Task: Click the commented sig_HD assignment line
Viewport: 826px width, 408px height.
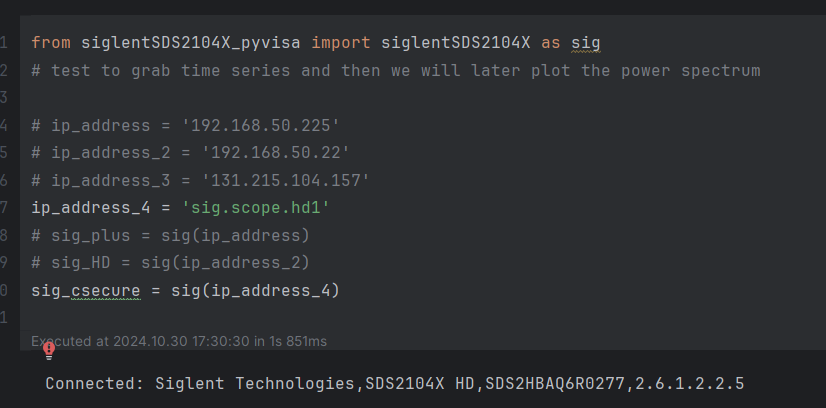Action: point(171,263)
